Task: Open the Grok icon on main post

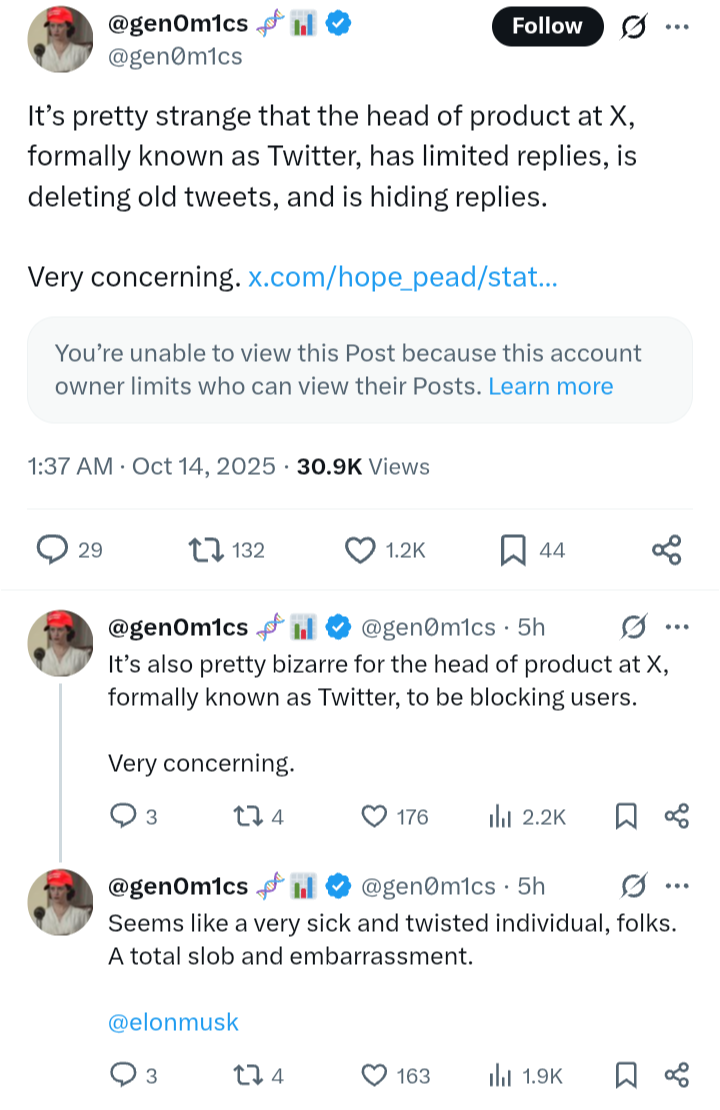Action: 634,27
